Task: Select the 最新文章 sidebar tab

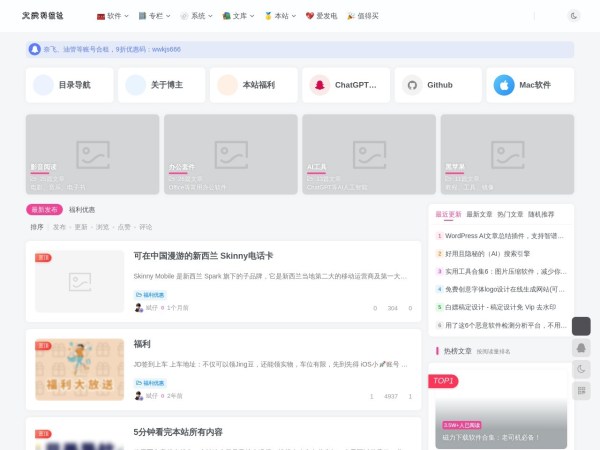Action: (479, 214)
